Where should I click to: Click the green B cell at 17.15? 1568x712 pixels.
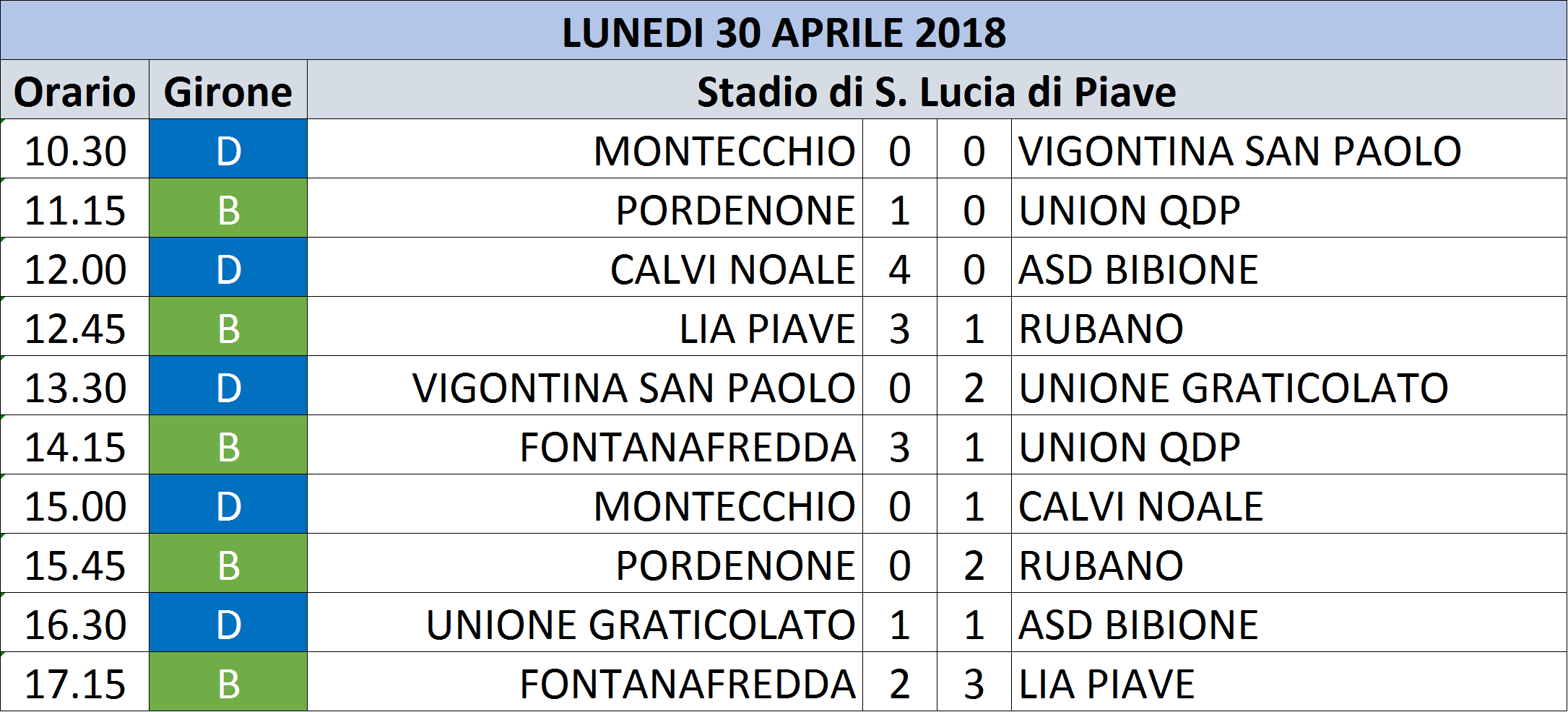click(228, 682)
